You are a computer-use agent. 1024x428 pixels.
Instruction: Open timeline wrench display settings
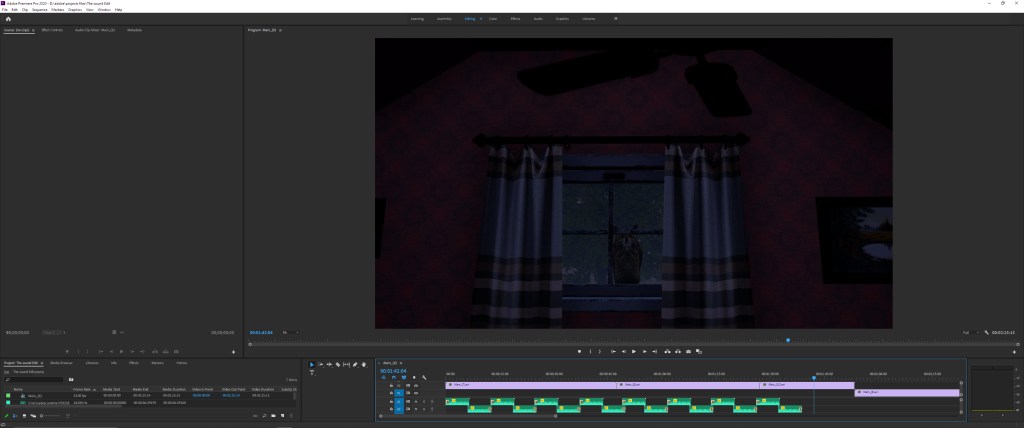424,377
